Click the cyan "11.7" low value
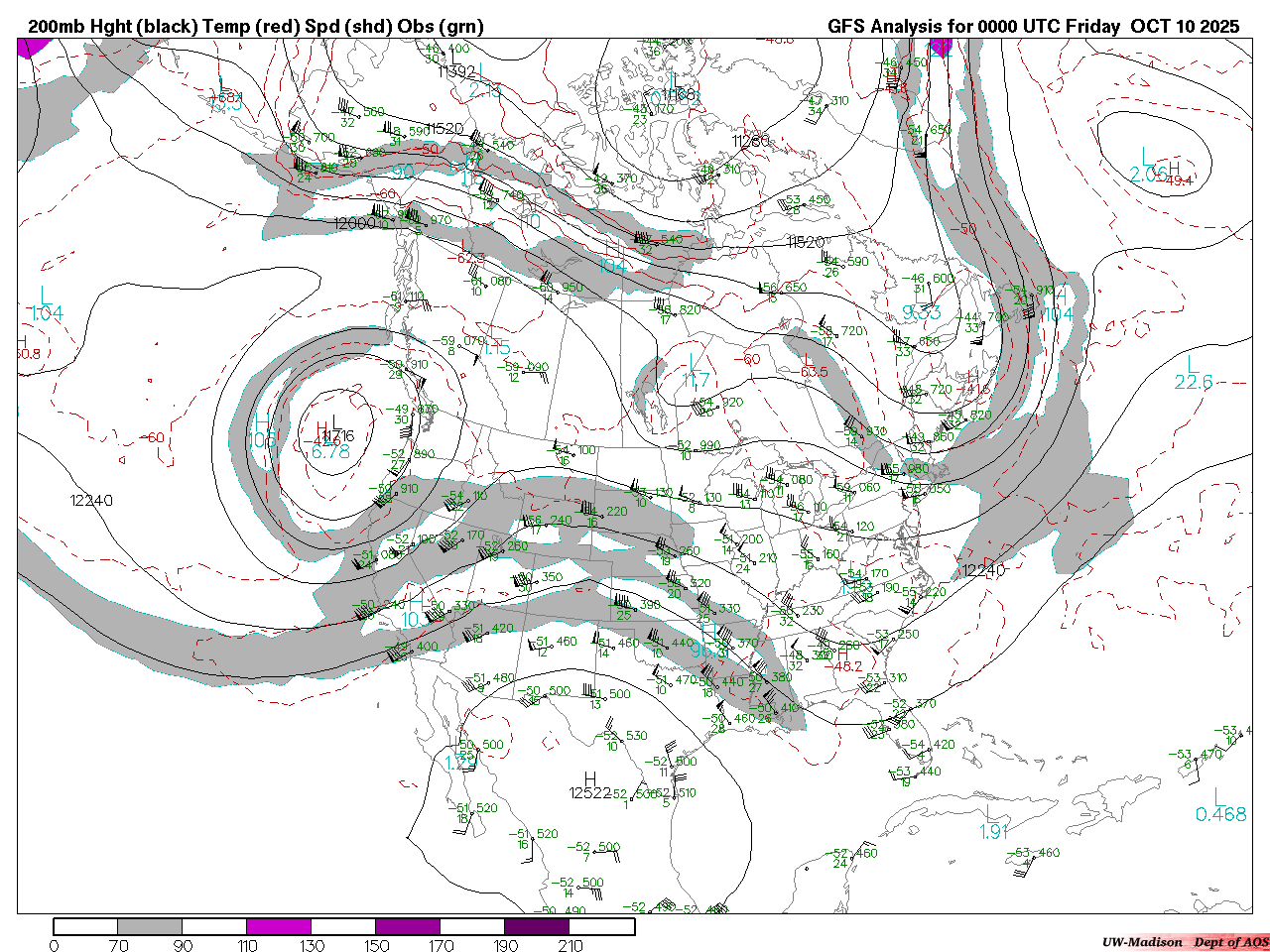 click(697, 381)
